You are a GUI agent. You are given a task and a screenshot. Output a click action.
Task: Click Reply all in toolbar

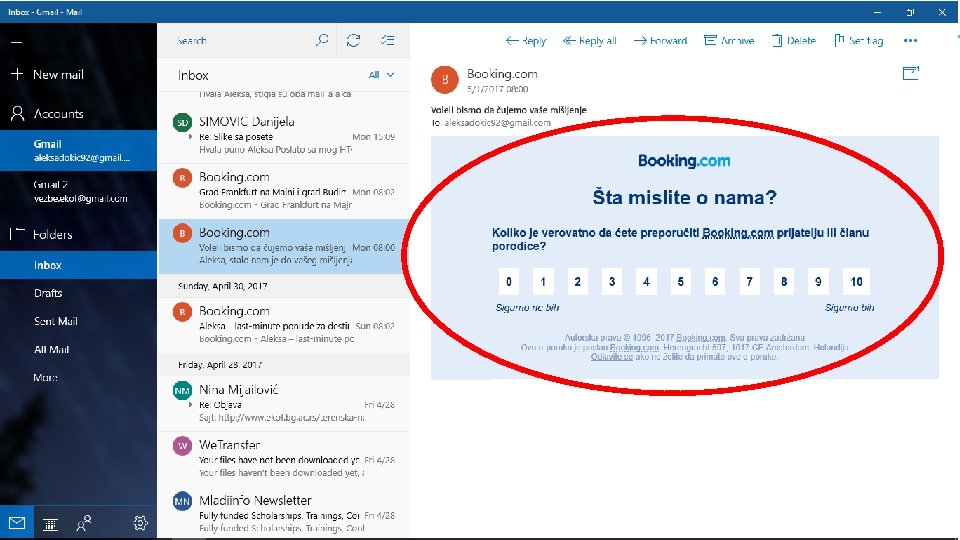point(589,41)
